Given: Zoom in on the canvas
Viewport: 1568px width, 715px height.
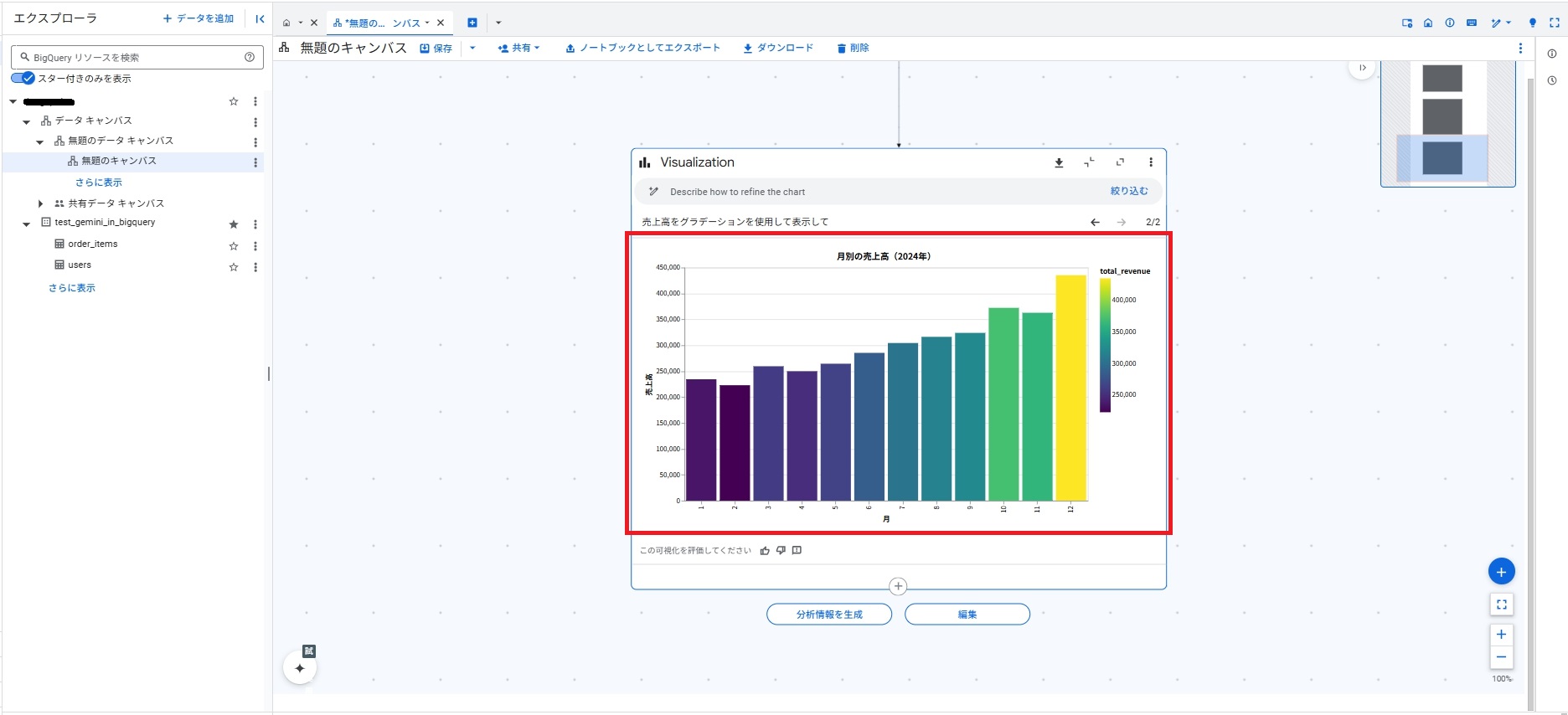Looking at the screenshot, I should pyautogui.click(x=1501, y=634).
